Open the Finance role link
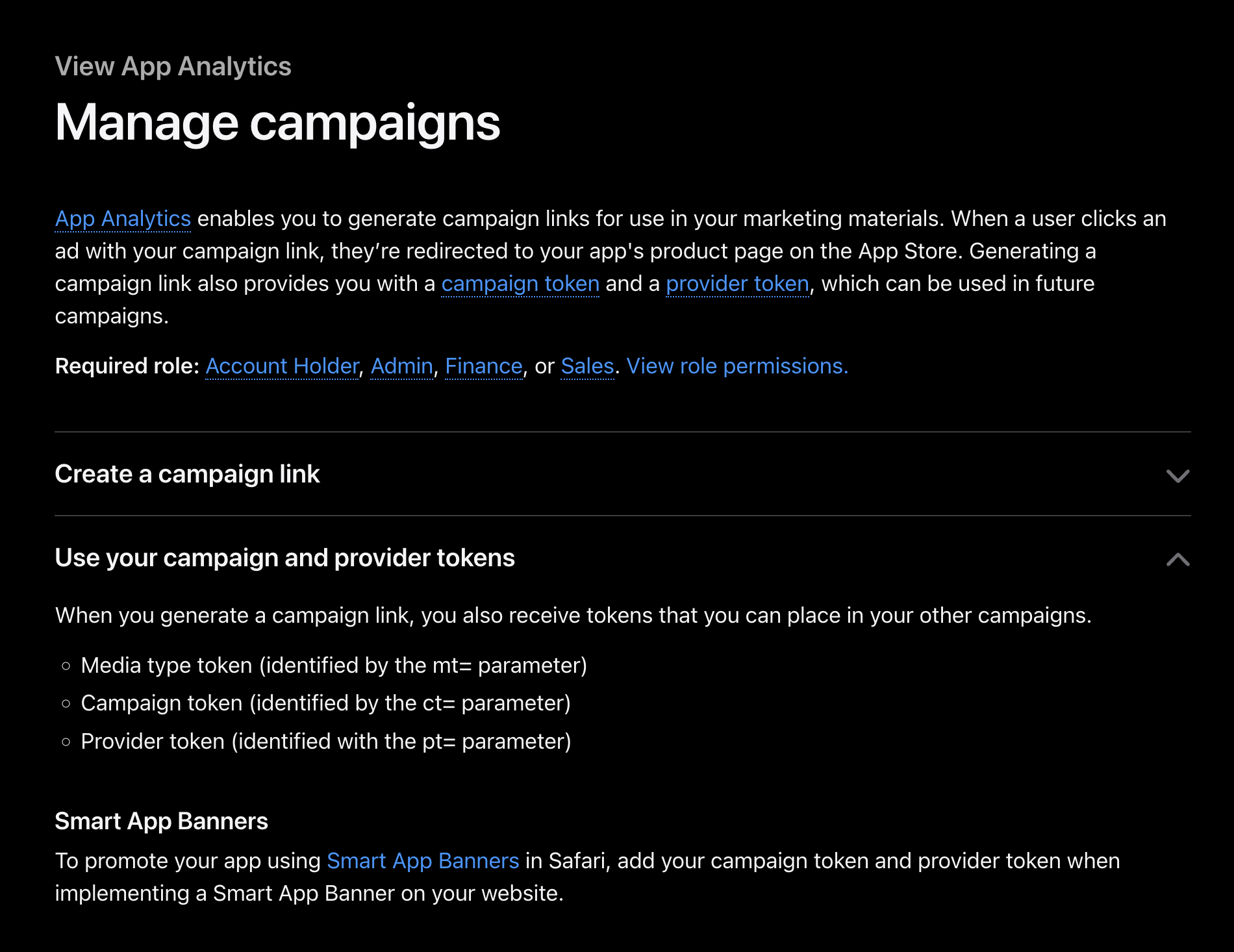This screenshot has width=1234, height=952. (x=483, y=366)
